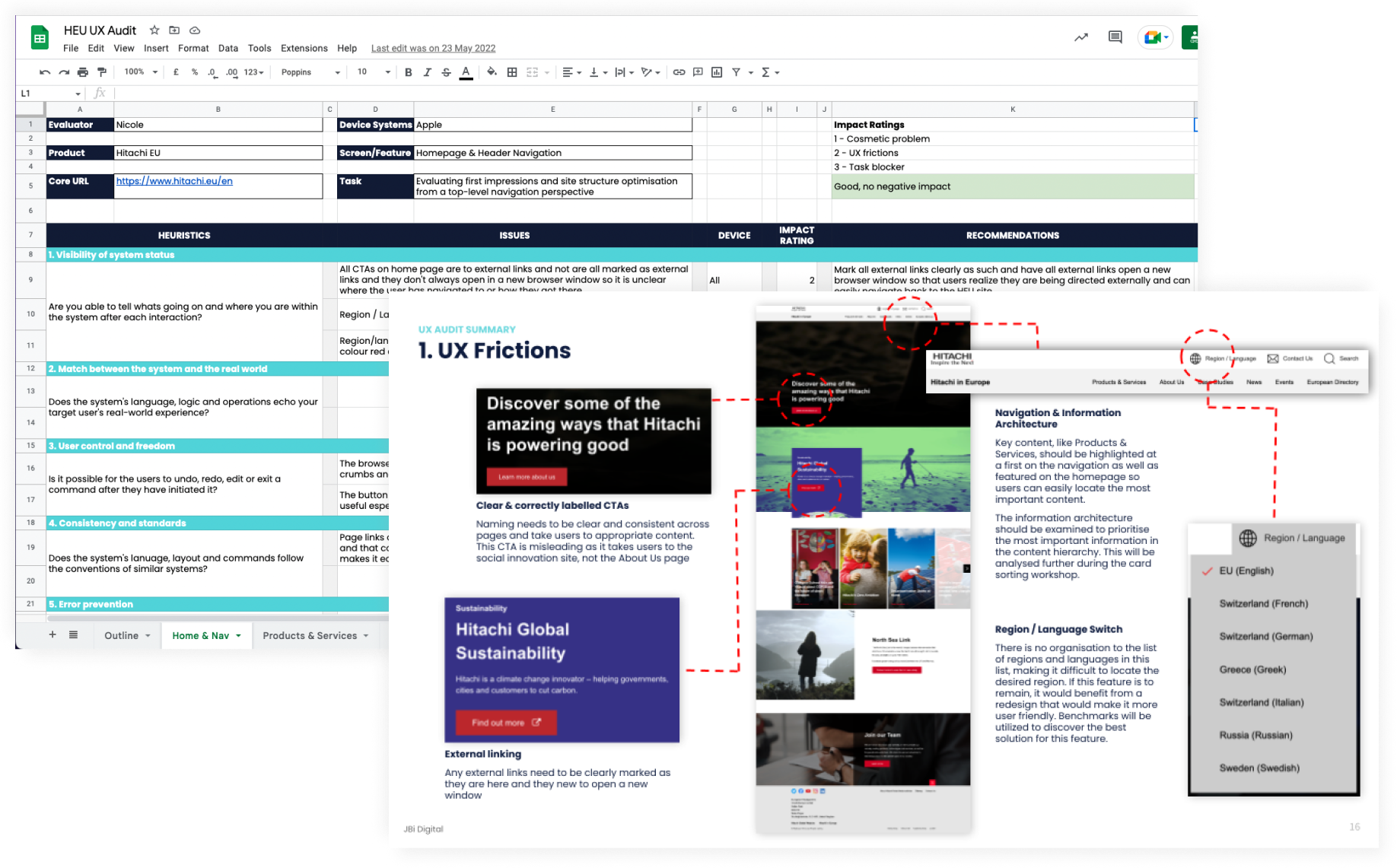
Task: Open the 123 number format dropdown
Action: (254, 72)
